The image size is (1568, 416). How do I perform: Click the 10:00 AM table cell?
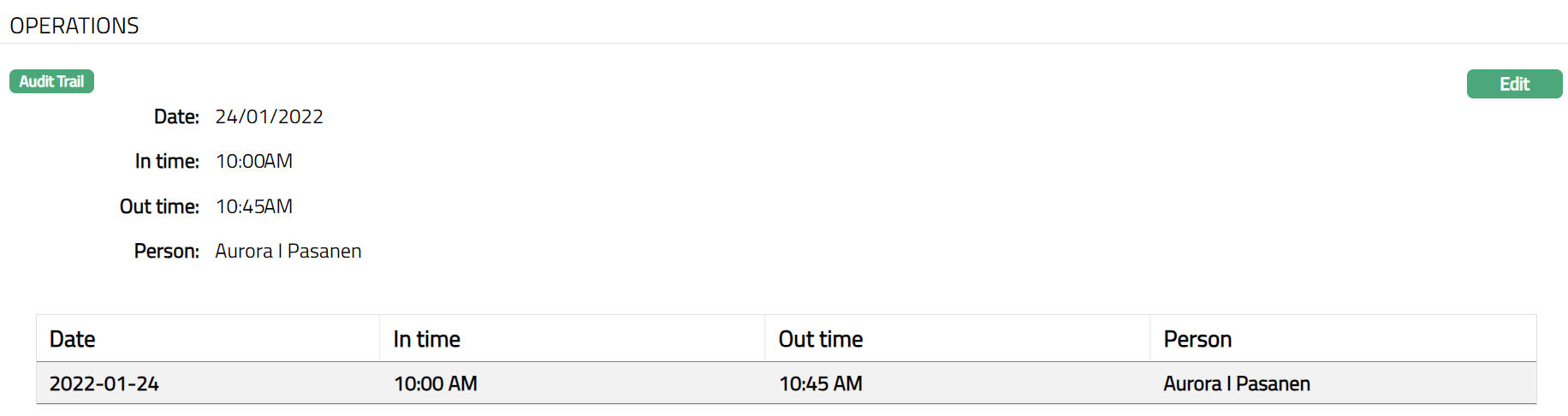[435, 383]
